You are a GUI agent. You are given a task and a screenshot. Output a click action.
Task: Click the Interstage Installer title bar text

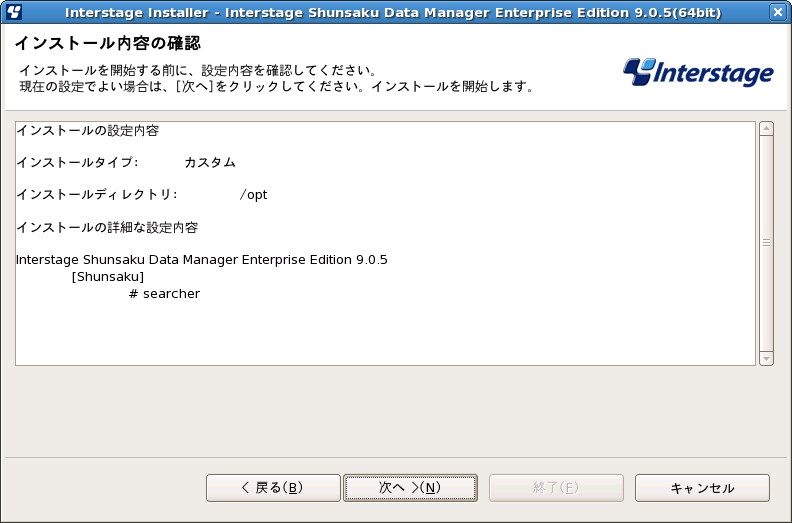point(395,12)
